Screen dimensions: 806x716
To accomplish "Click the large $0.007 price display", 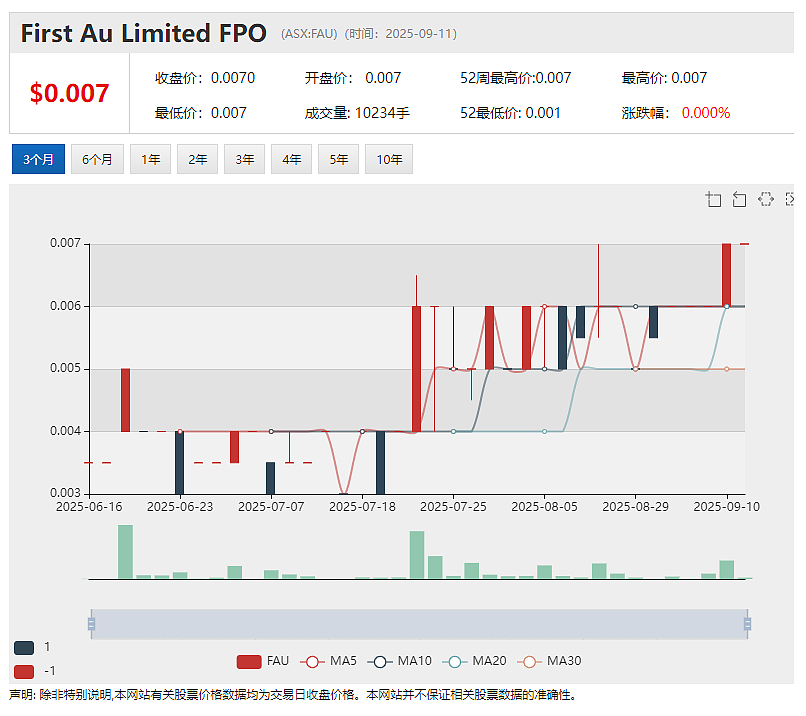I will [x=69, y=94].
